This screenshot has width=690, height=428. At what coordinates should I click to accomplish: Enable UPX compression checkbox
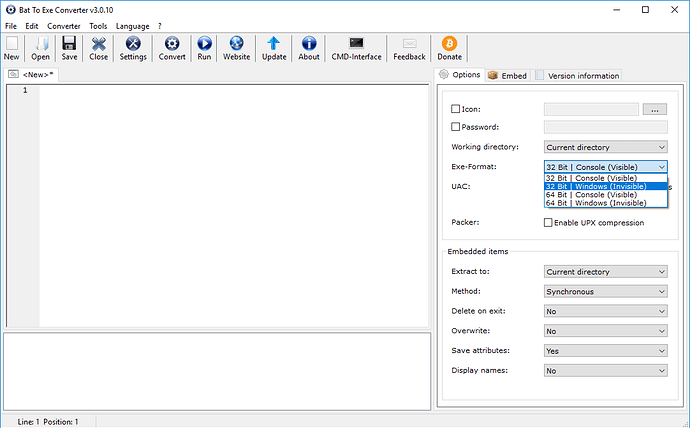[x=548, y=222]
